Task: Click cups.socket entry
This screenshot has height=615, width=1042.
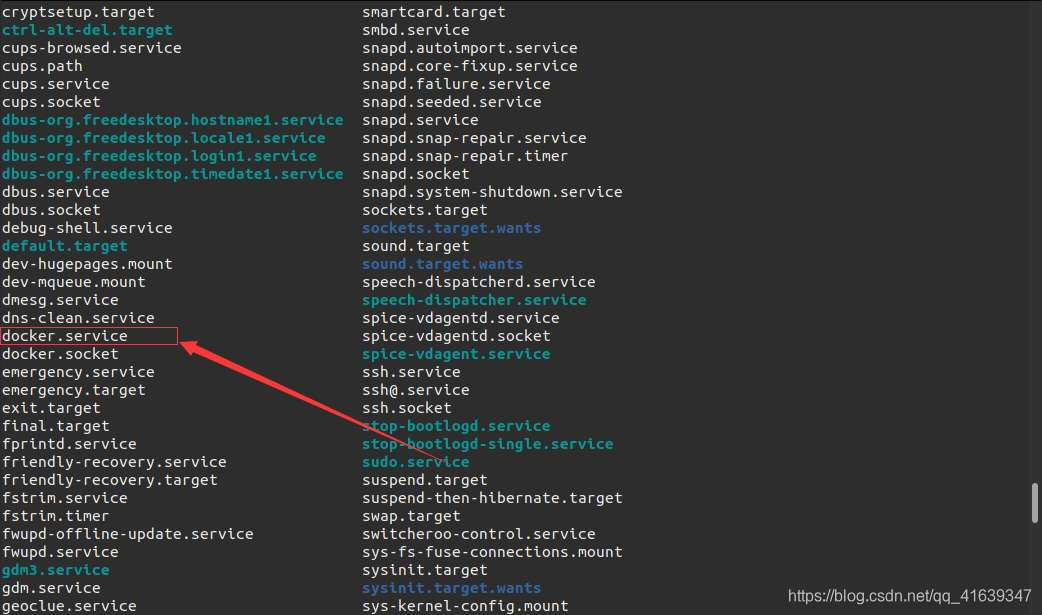Action: point(51,102)
